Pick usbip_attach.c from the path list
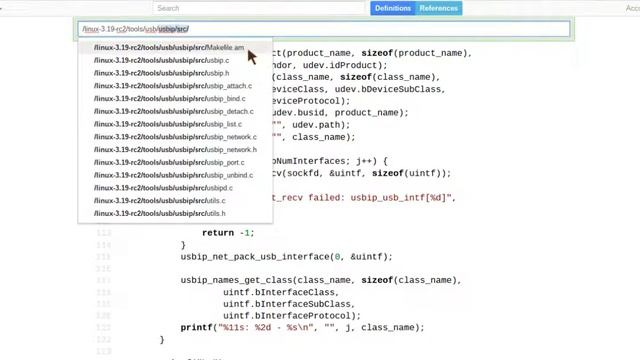 pyautogui.click(x=175, y=86)
